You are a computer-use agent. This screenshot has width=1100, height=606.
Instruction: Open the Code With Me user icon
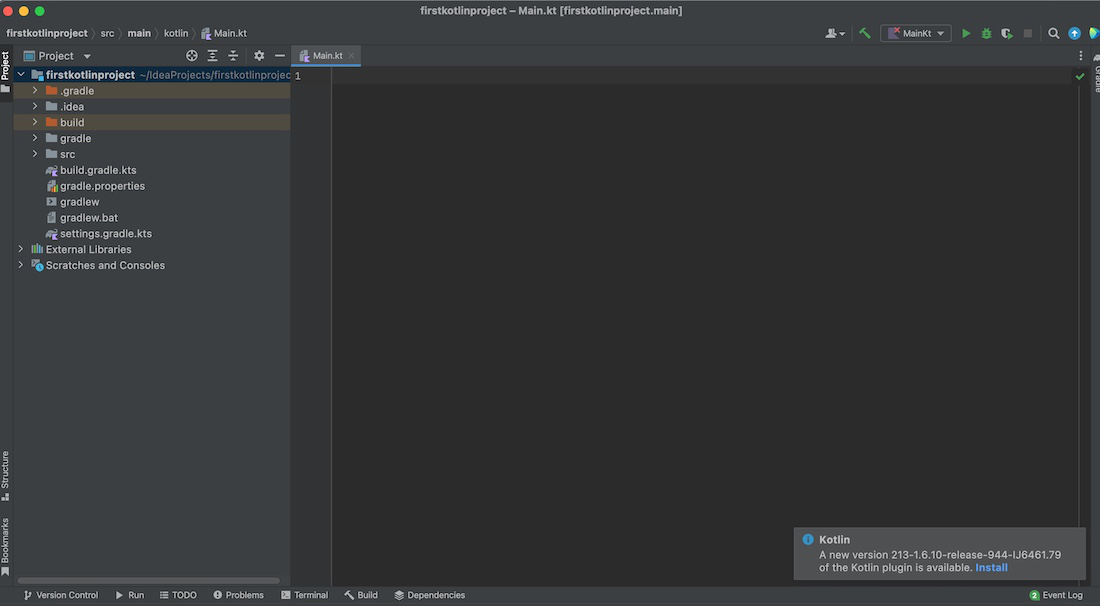point(834,33)
